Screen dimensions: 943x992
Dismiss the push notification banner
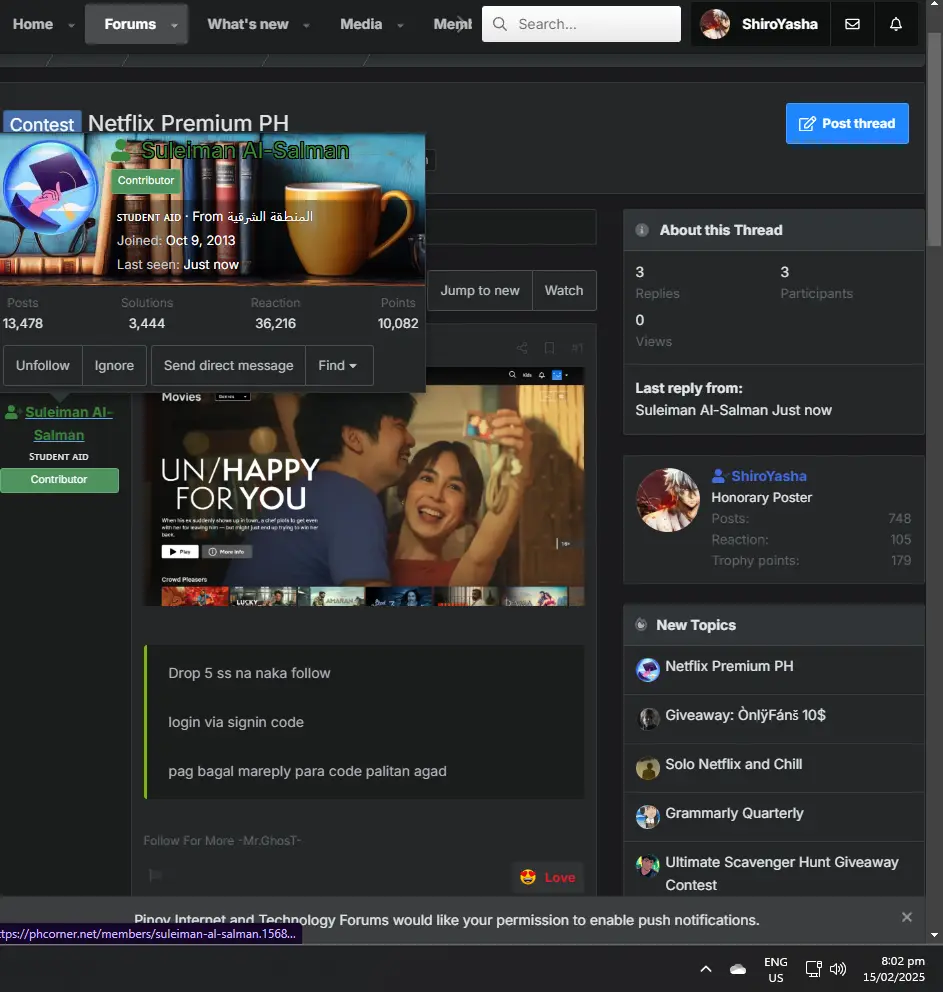(x=906, y=917)
